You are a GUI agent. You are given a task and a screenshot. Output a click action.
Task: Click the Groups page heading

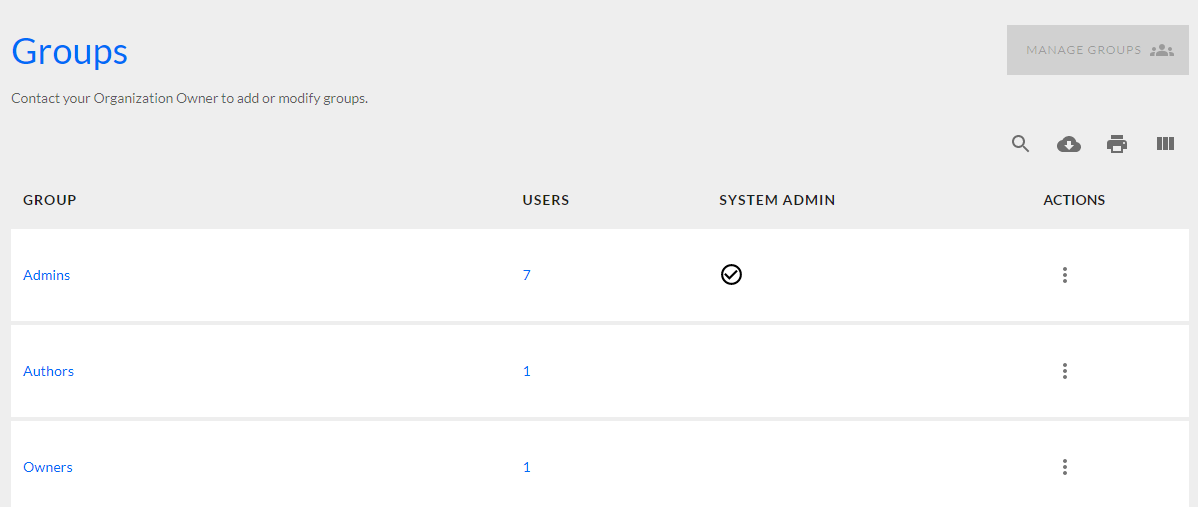click(70, 52)
